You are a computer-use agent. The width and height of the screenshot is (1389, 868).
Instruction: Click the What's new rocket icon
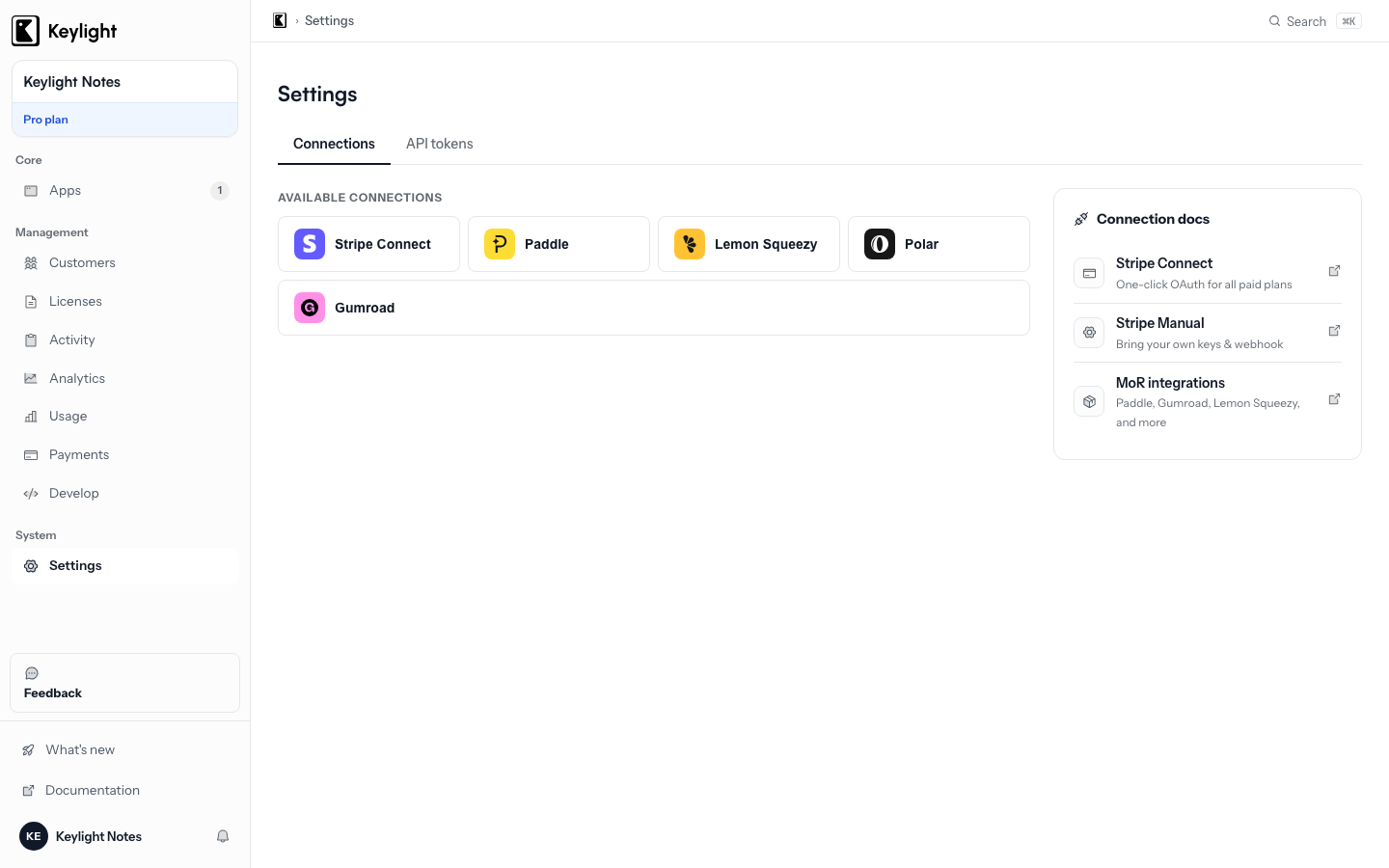(29, 750)
